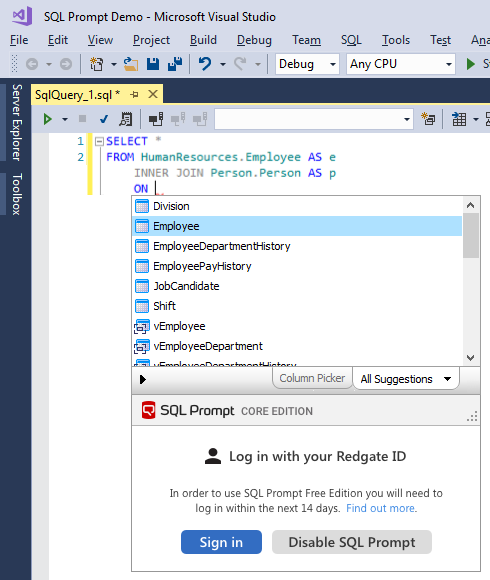Open the Team menu

[x=306, y=40]
